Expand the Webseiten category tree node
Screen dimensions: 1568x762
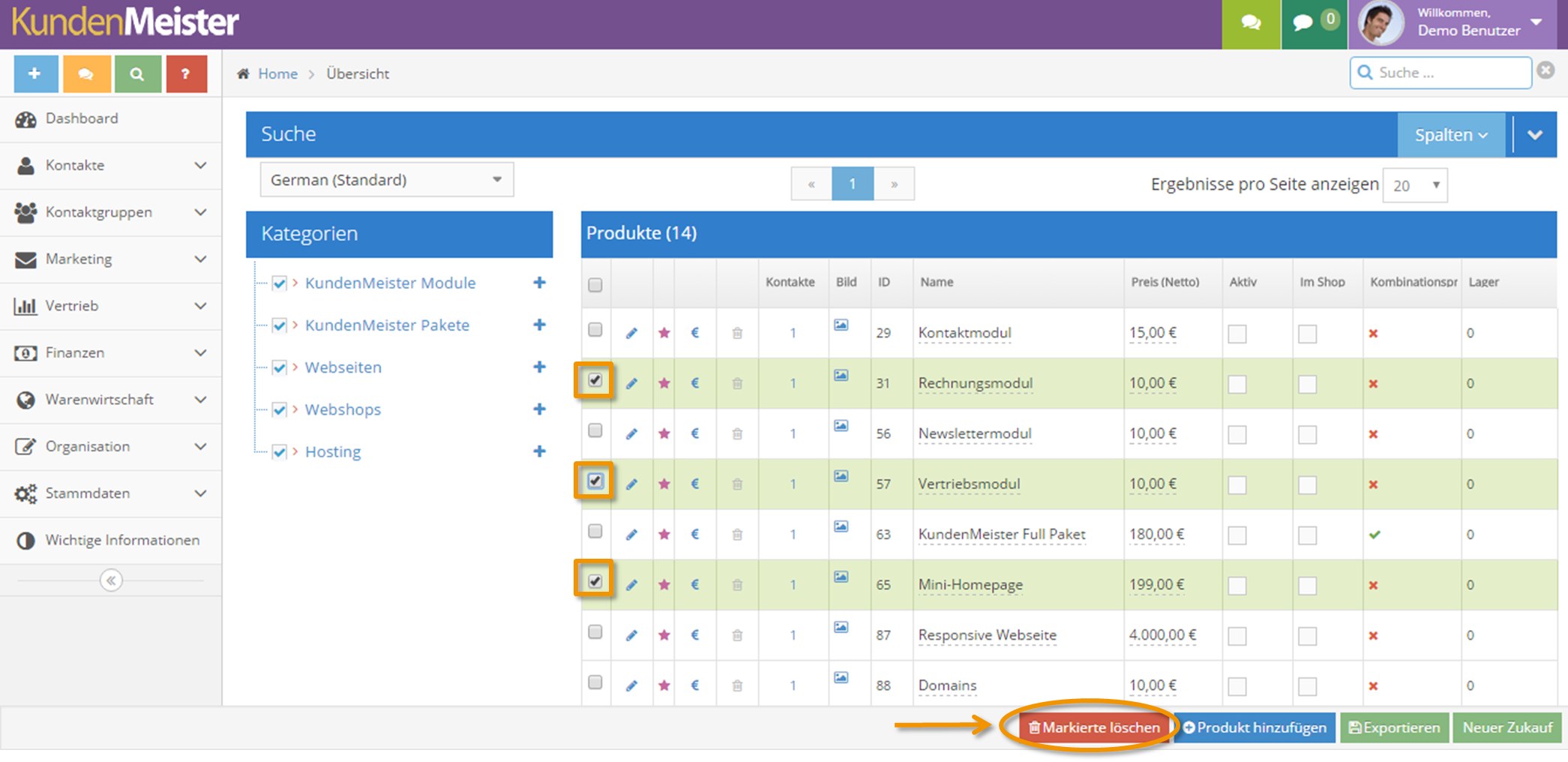[x=295, y=367]
